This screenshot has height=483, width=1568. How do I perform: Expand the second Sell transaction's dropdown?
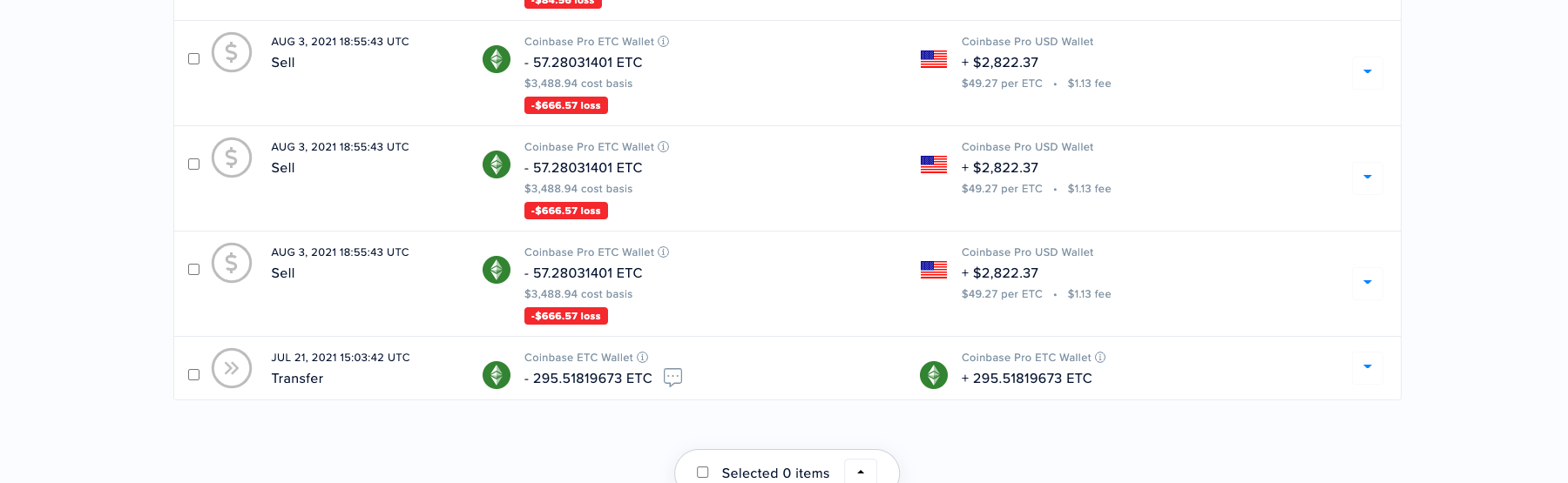(x=1368, y=178)
